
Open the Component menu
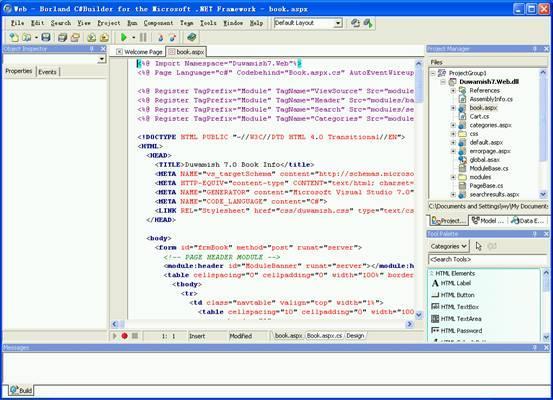pyautogui.click(x=158, y=23)
